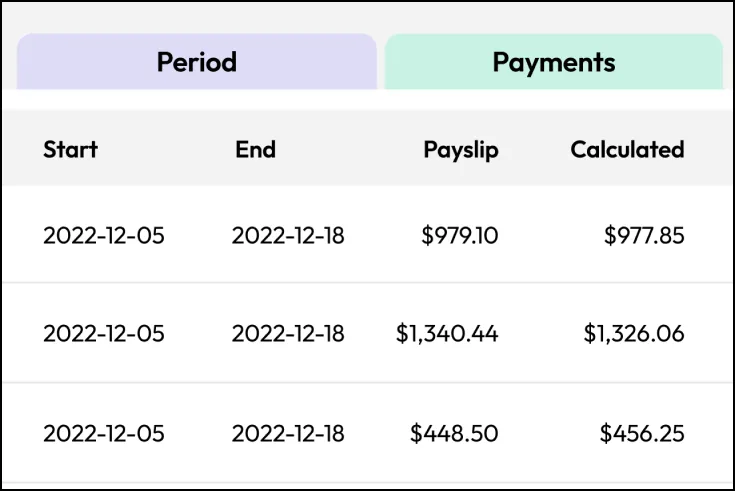735x491 pixels.
Task: Select third row start date 2022-12-05
Action: [104, 433]
